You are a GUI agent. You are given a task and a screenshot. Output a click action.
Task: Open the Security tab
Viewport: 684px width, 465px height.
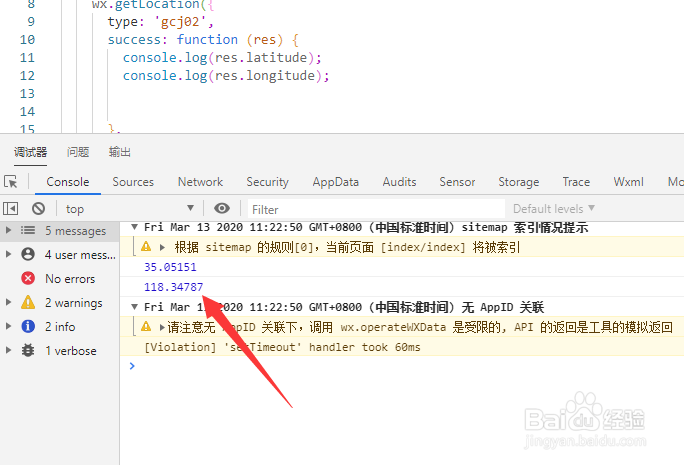[267, 182]
